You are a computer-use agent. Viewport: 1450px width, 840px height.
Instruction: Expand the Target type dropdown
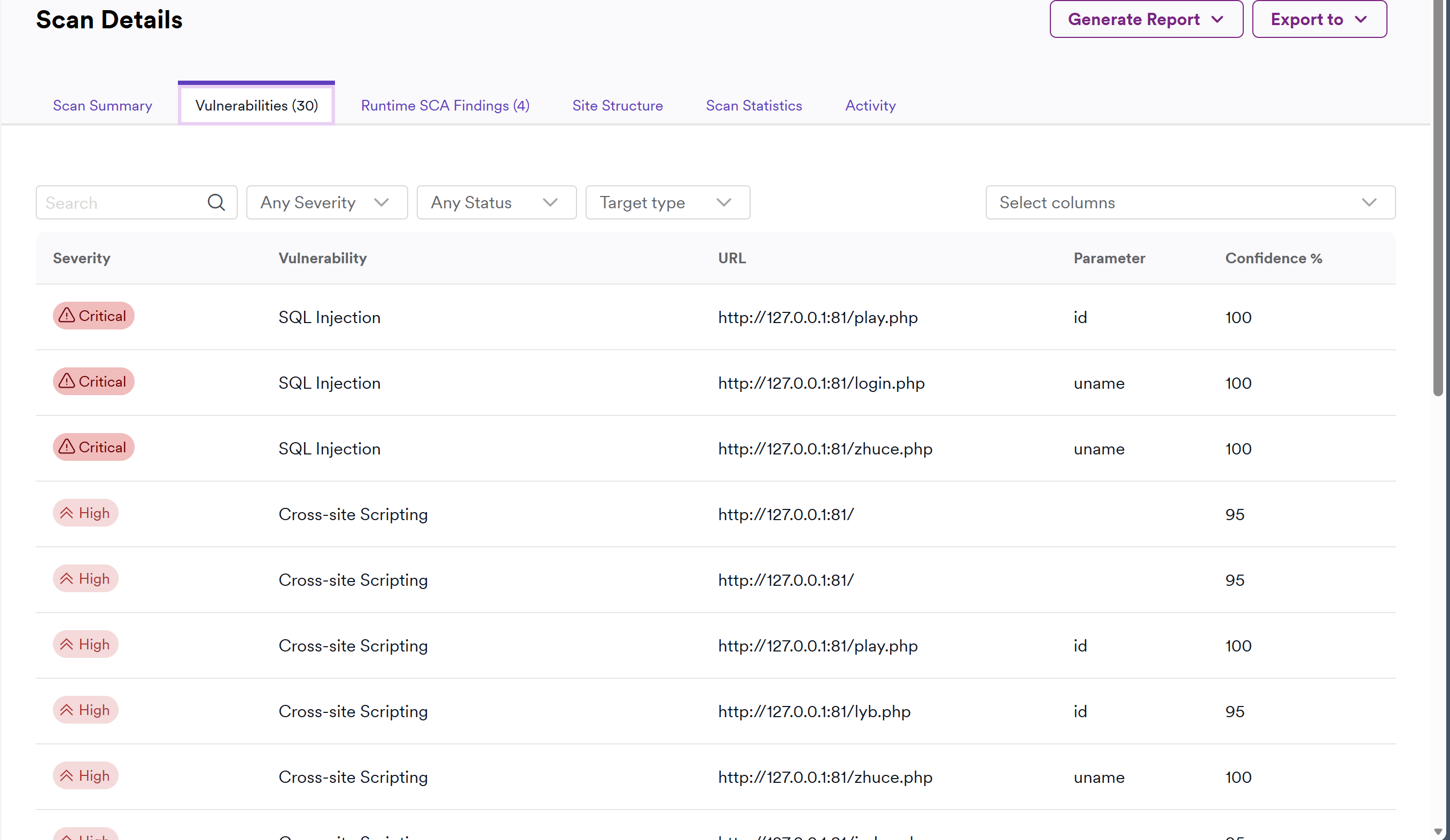(x=667, y=202)
